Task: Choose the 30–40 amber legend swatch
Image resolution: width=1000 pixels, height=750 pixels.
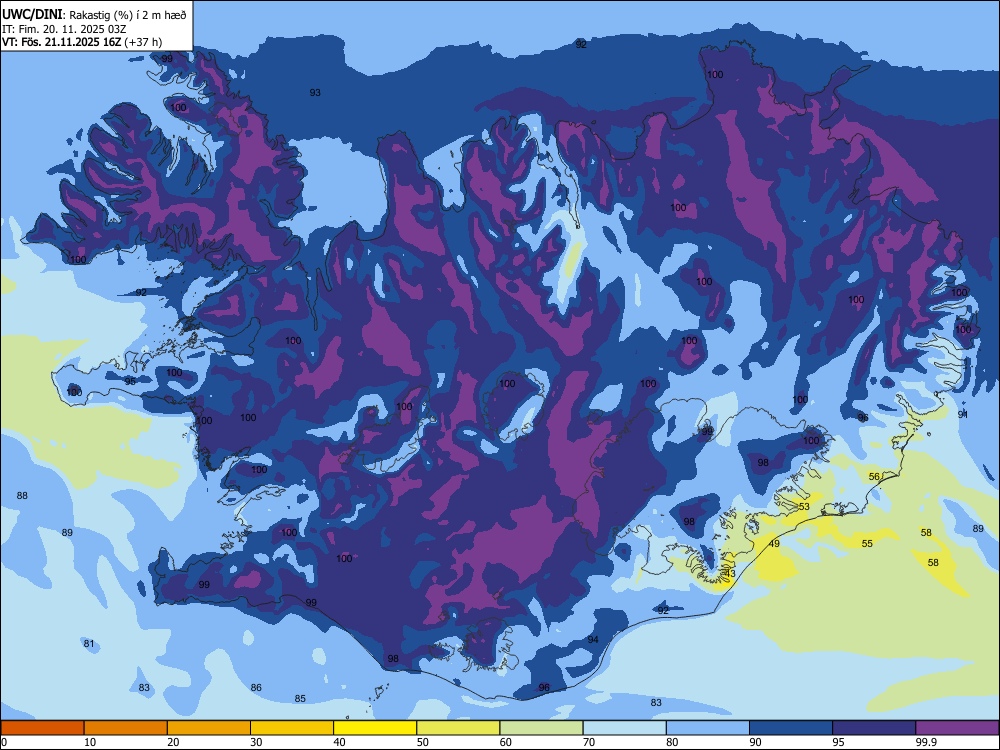Action: (x=292, y=728)
